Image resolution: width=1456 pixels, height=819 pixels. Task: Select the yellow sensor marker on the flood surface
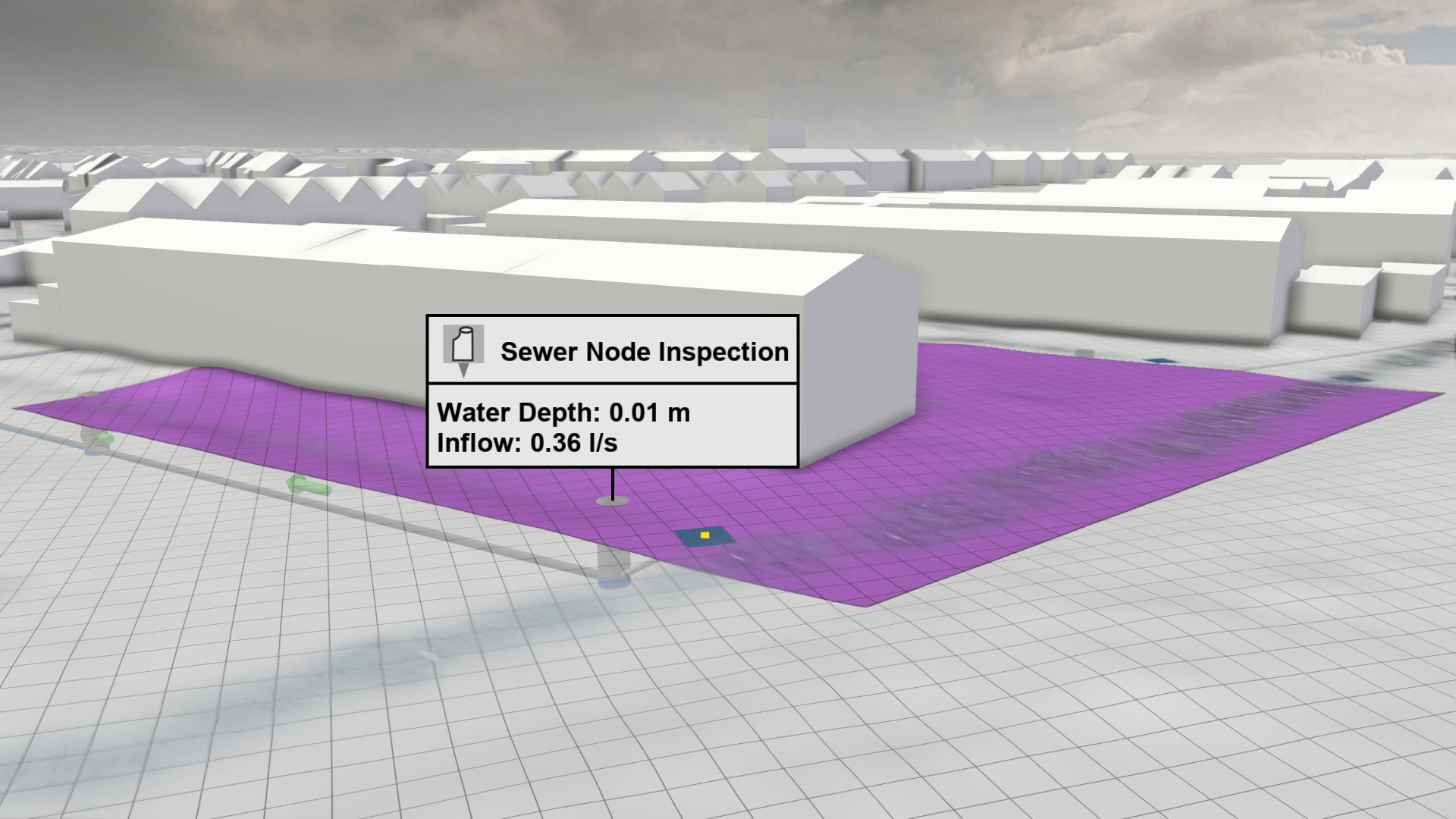point(704,534)
